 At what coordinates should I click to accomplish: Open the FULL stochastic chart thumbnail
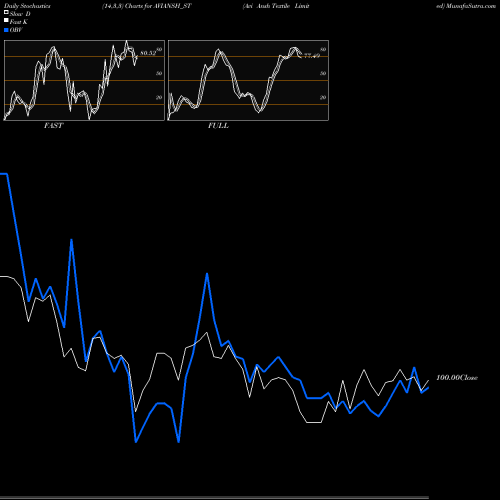[x=248, y=80]
